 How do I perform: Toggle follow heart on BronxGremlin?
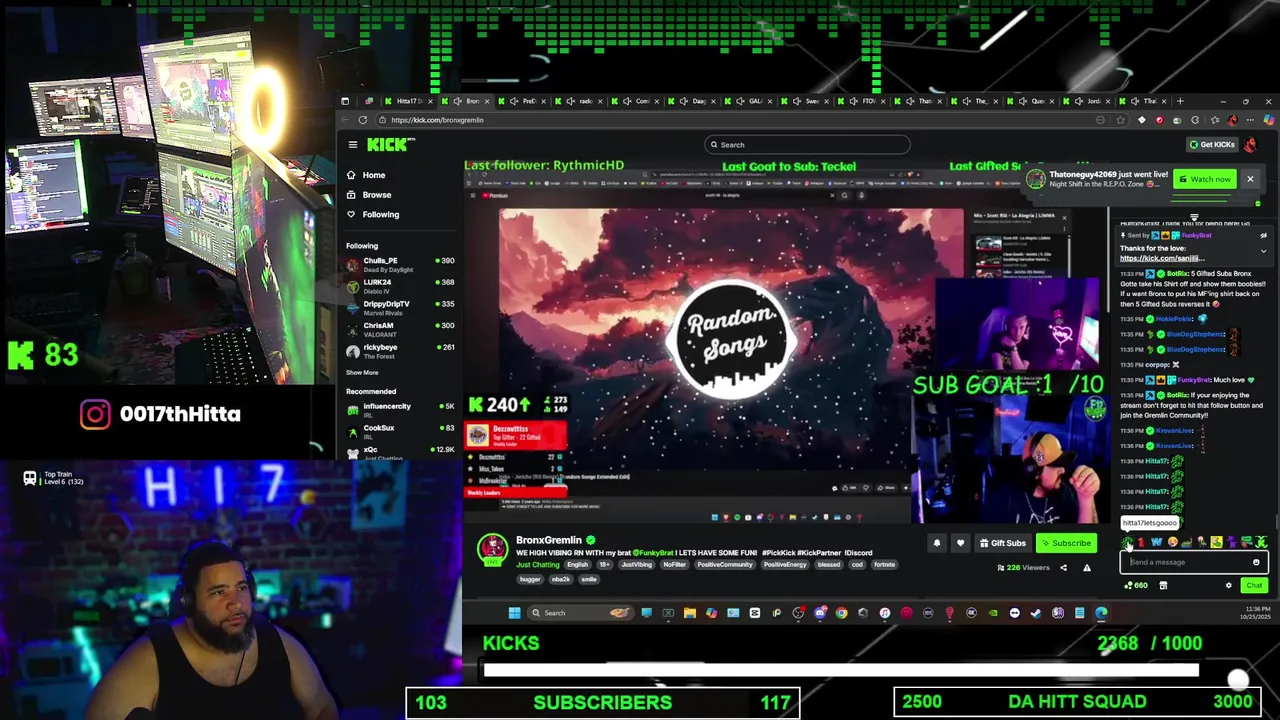tap(960, 543)
